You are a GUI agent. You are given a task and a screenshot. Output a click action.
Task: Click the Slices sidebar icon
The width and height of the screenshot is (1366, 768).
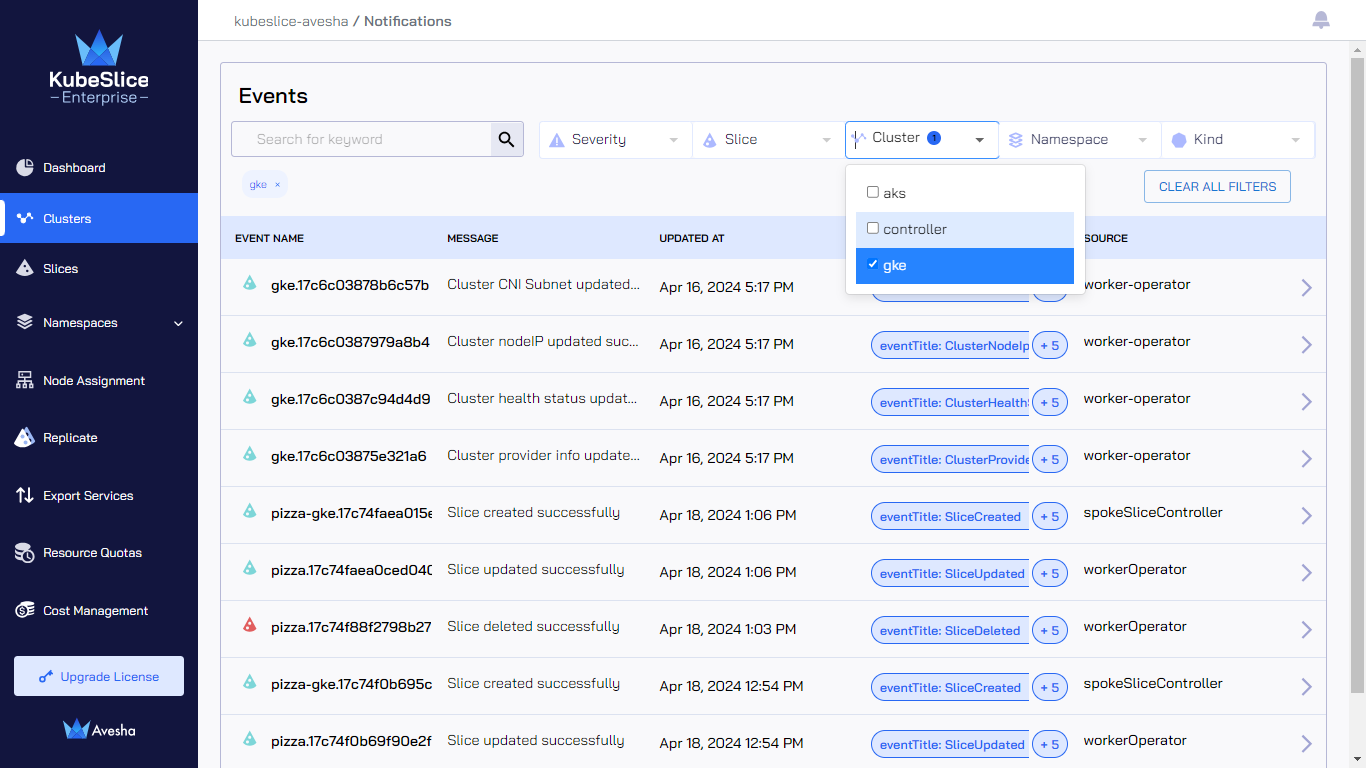coord(25,268)
